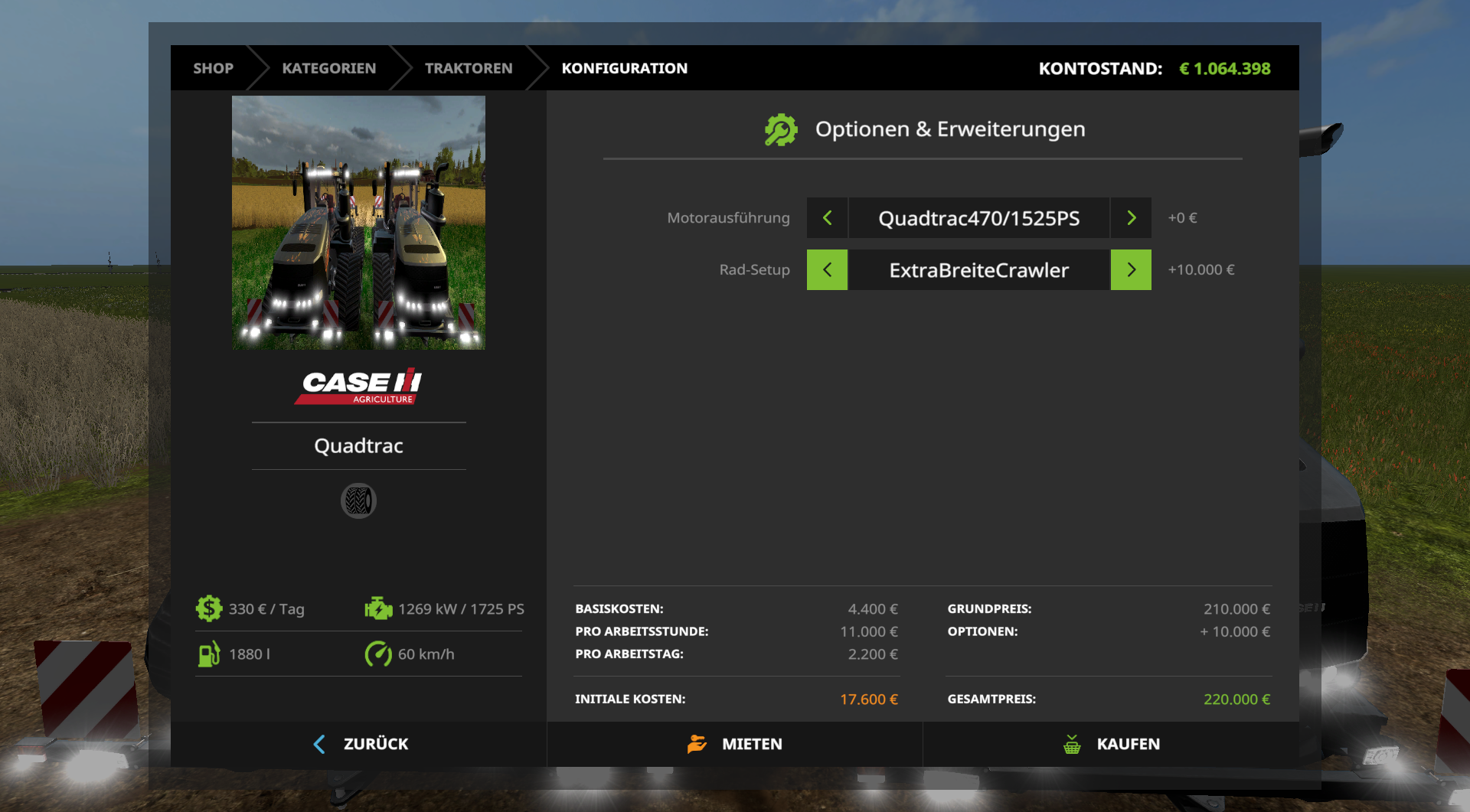This screenshot has width=1470, height=812.
Task: Click the PRO ARBEITSTAG label
Action: point(629,654)
